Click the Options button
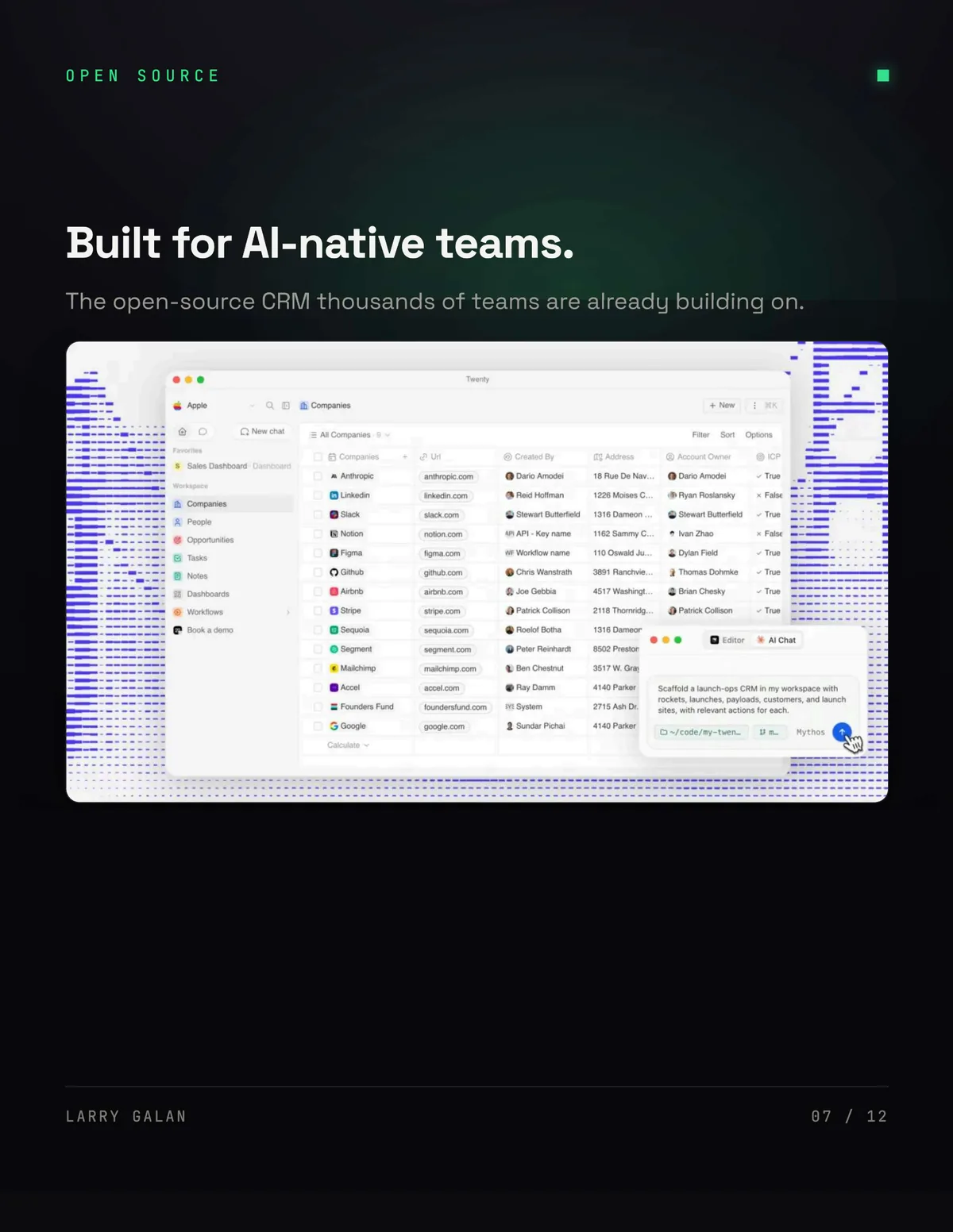This screenshot has height=1232, width=953. click(x=758, y=435)
